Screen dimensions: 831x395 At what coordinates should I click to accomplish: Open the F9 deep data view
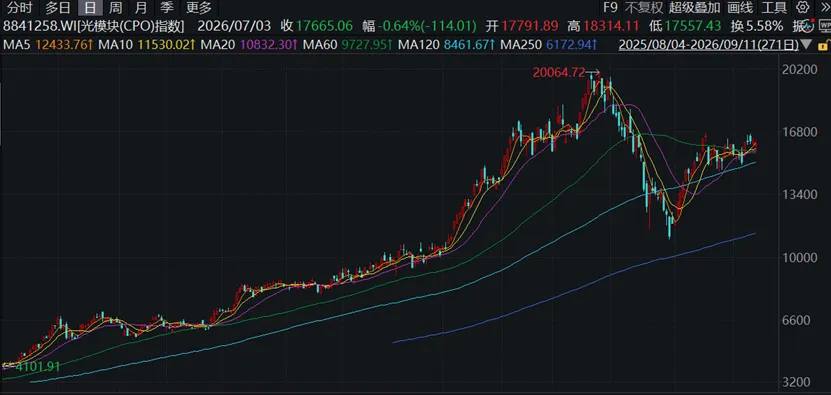coord(611,7)
